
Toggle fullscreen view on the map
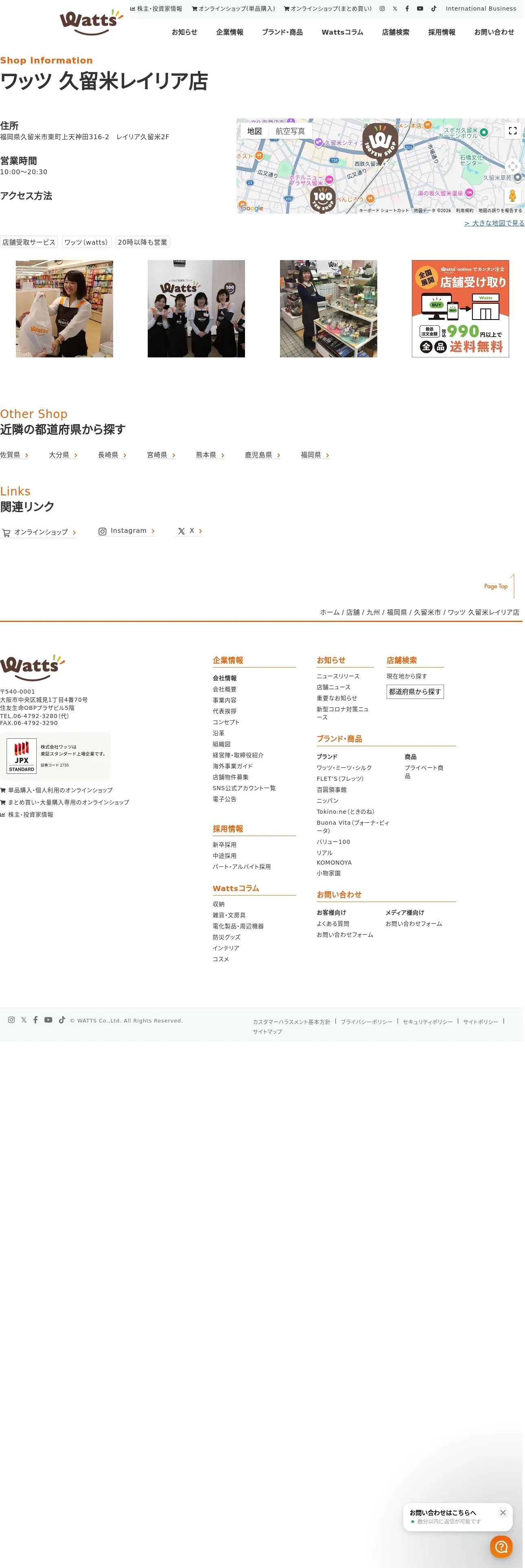pos(512,130)
